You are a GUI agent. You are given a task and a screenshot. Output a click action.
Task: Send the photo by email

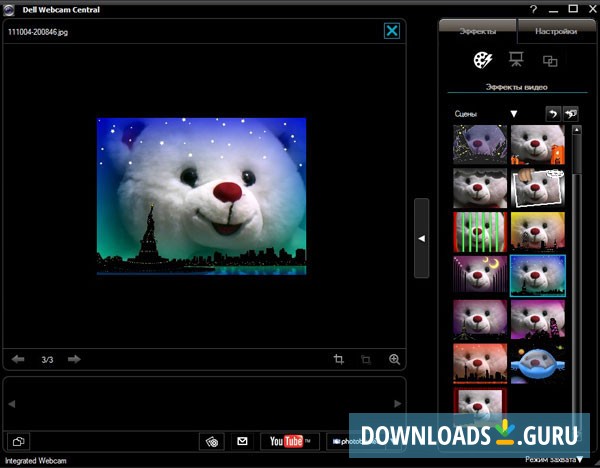(x=242, y=442)
